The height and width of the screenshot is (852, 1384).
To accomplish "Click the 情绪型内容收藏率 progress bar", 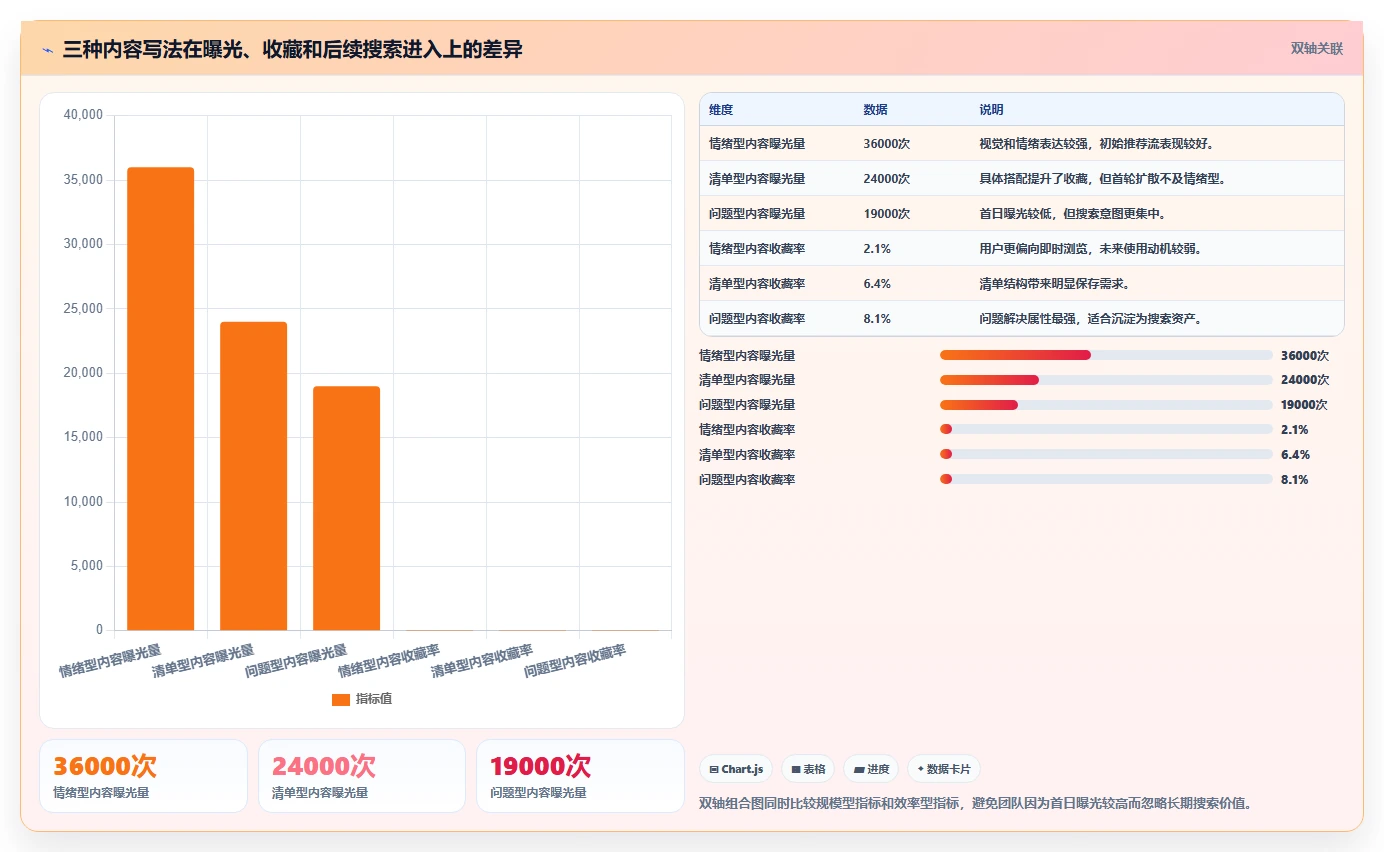I will [1106, 430].
